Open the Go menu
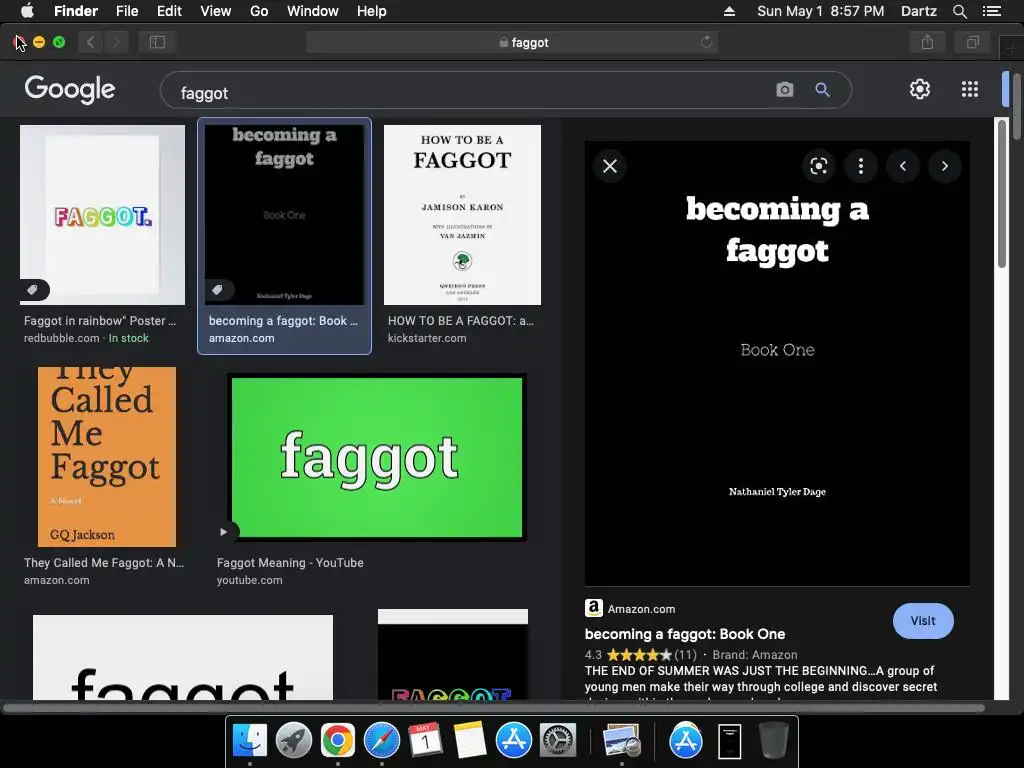This screenshot has width=1024, height=768. coord(259,11)
